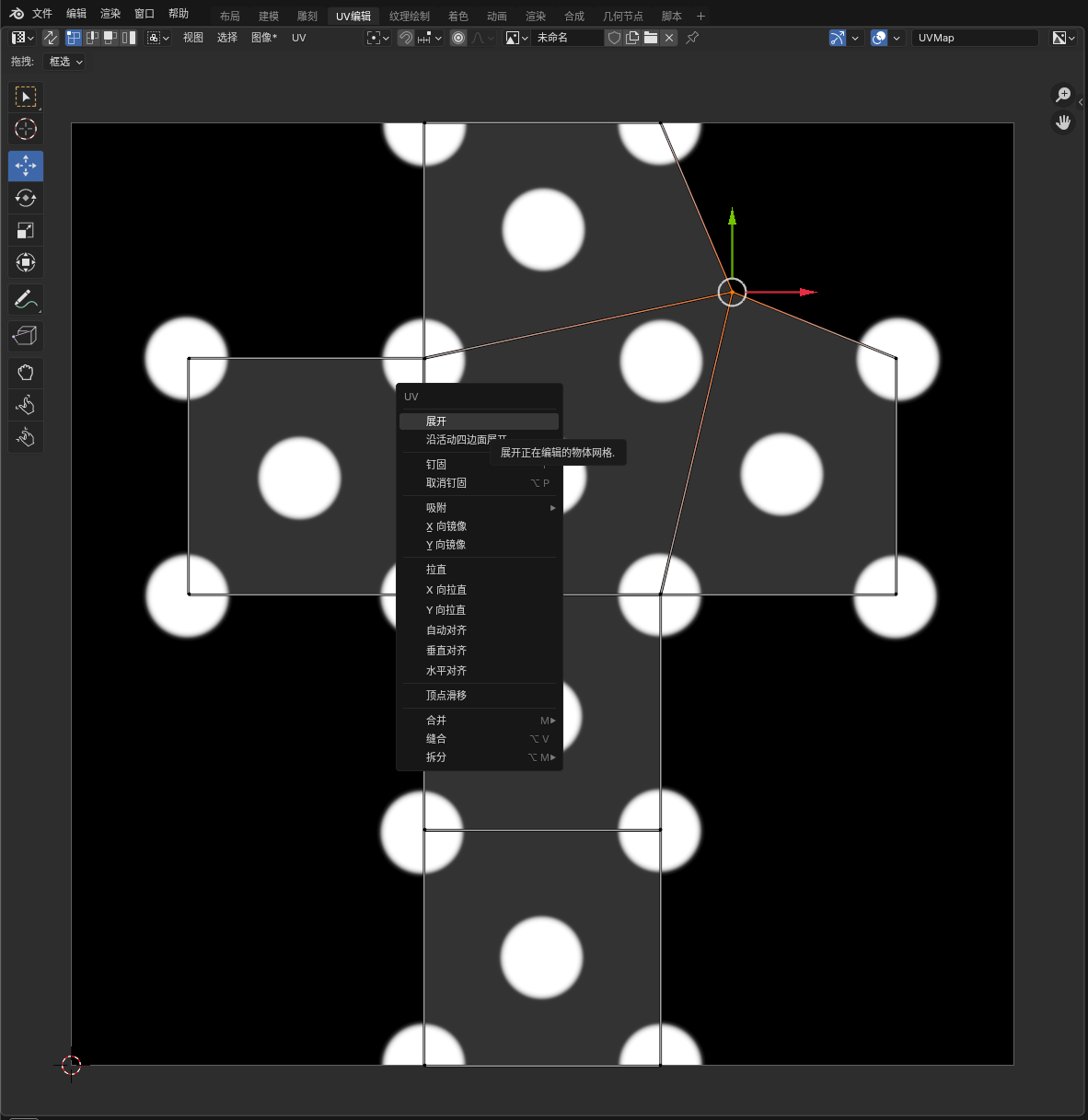
Task: Open image file via folder icon
Action: [651, 38]
